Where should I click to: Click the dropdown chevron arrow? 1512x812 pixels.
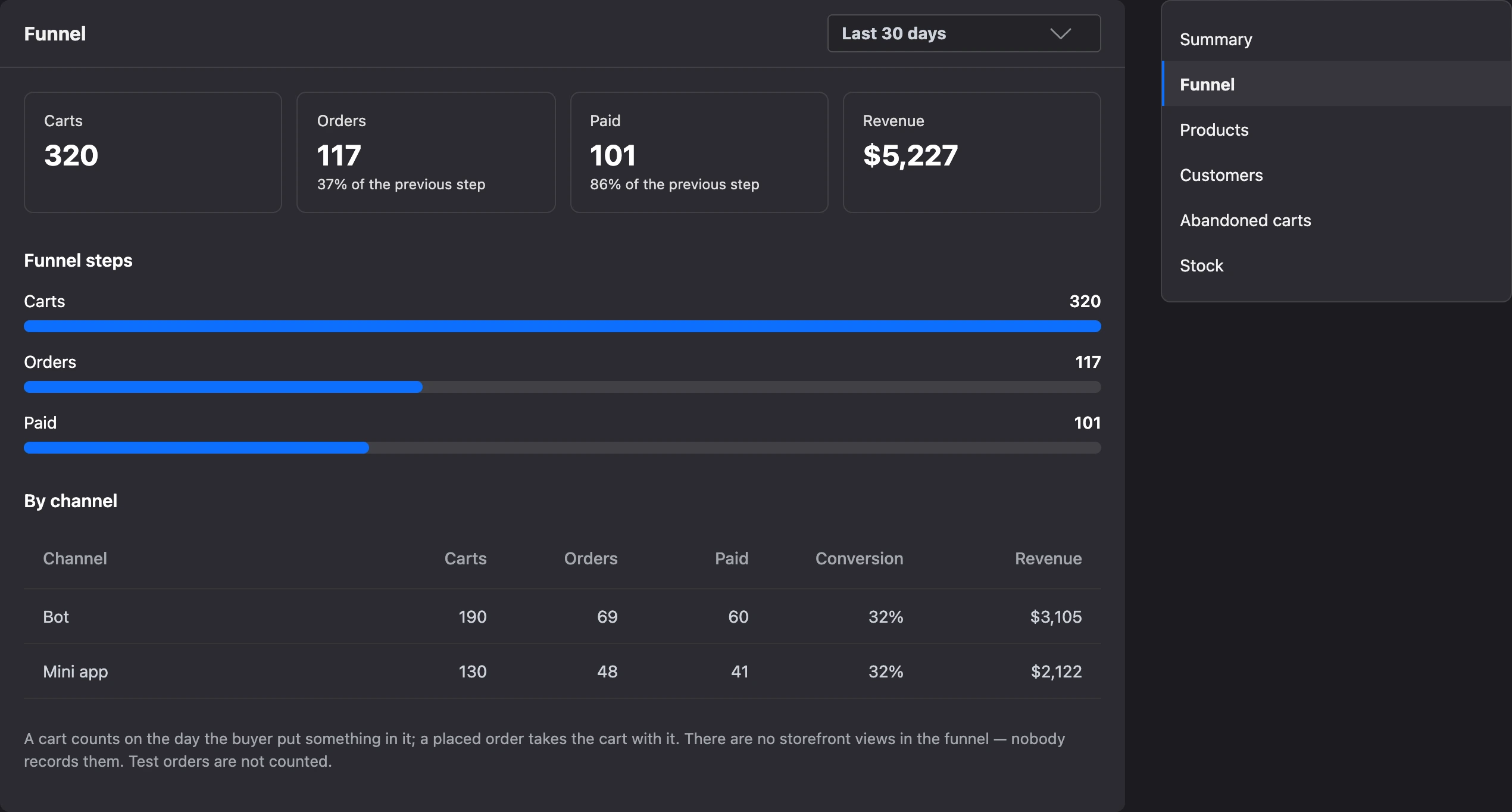coord(1060,33)
